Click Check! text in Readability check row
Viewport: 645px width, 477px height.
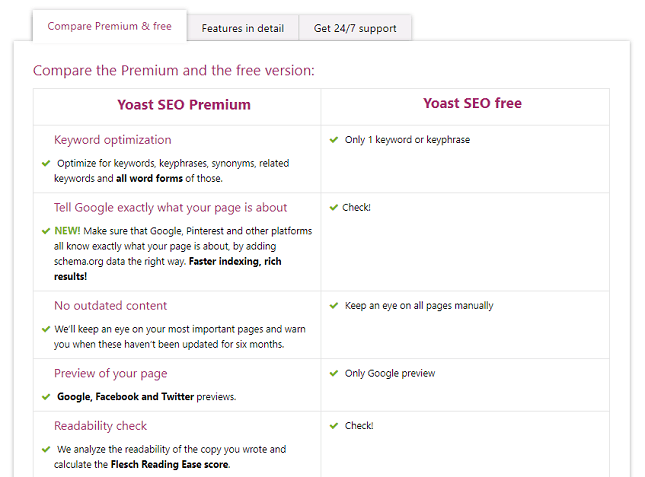click(x=359, y=426)
